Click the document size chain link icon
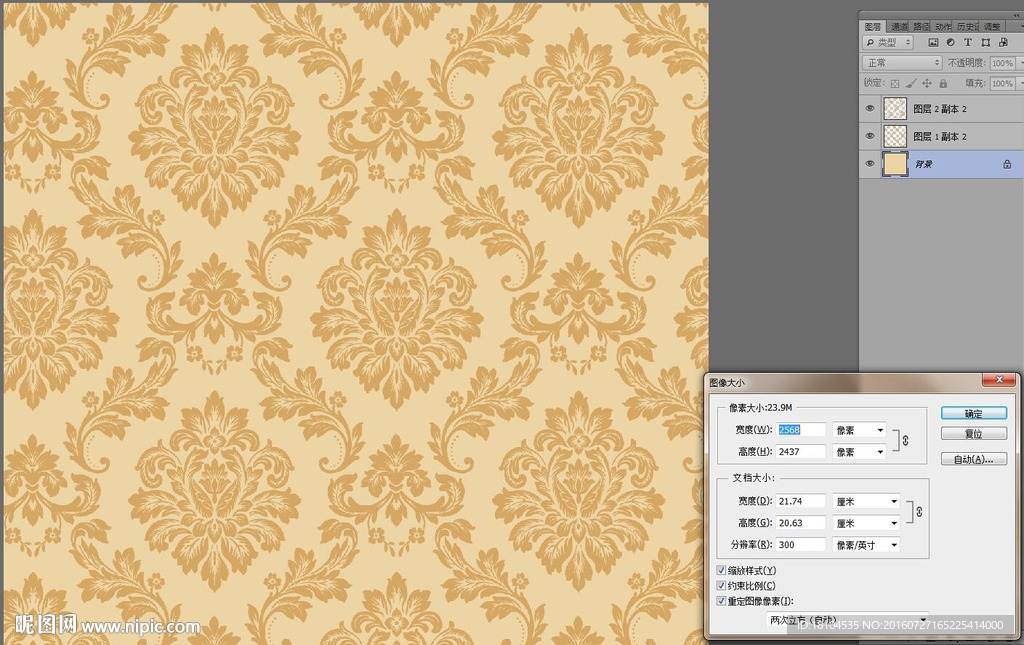1024x645 pixels. 920,512
